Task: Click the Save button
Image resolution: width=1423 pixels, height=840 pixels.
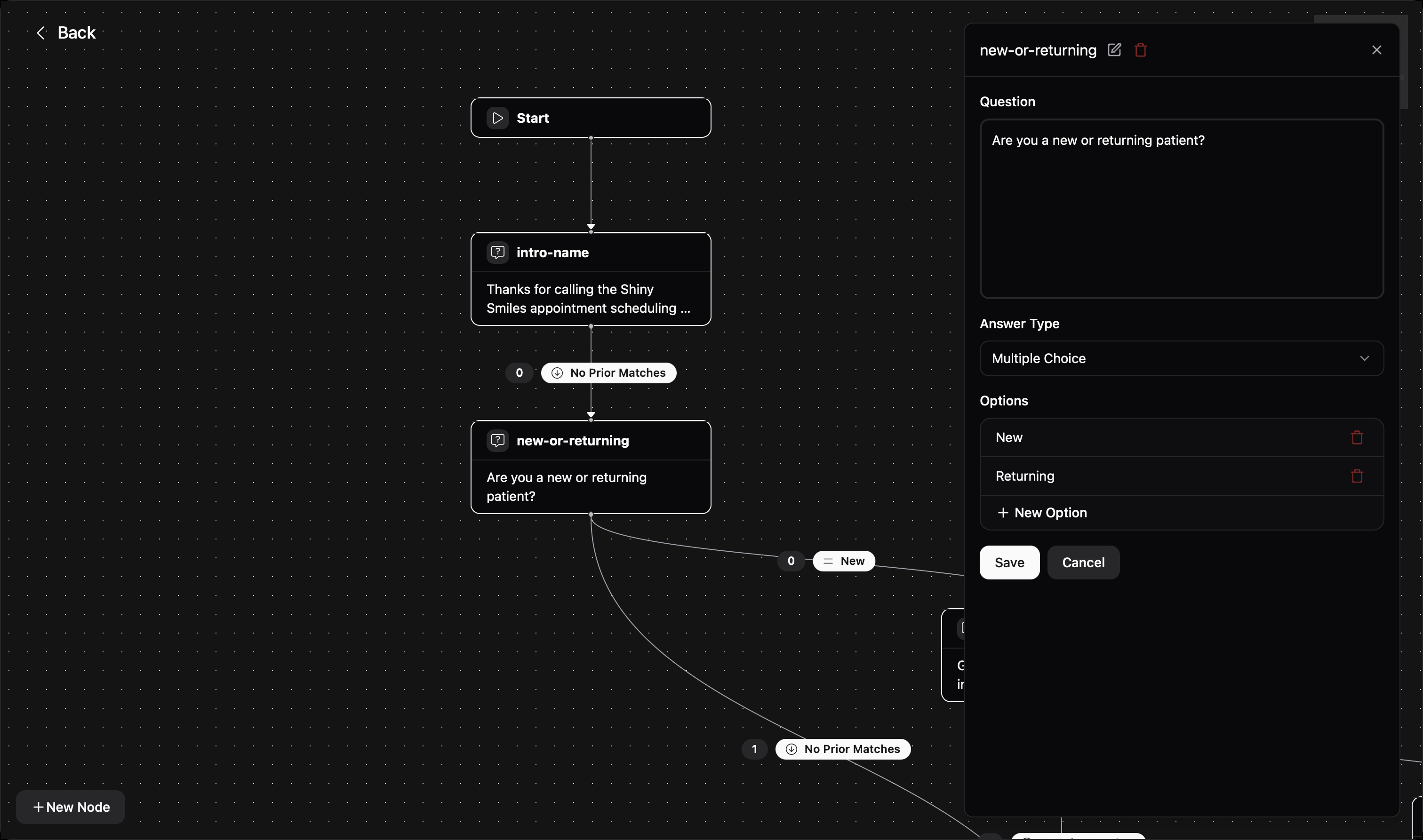Action: coord(1009,563)
